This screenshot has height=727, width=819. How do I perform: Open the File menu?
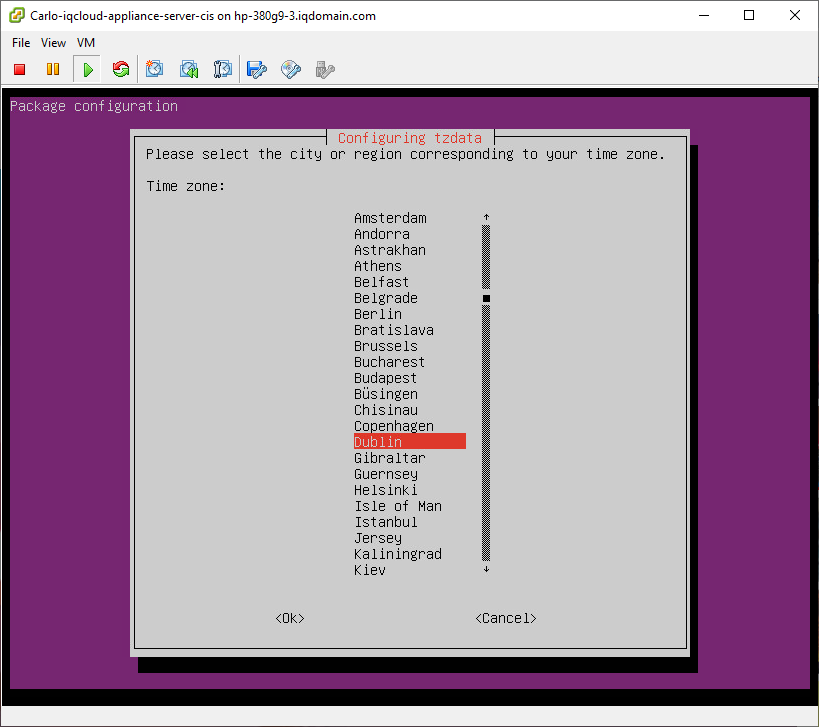pos(21,43)
